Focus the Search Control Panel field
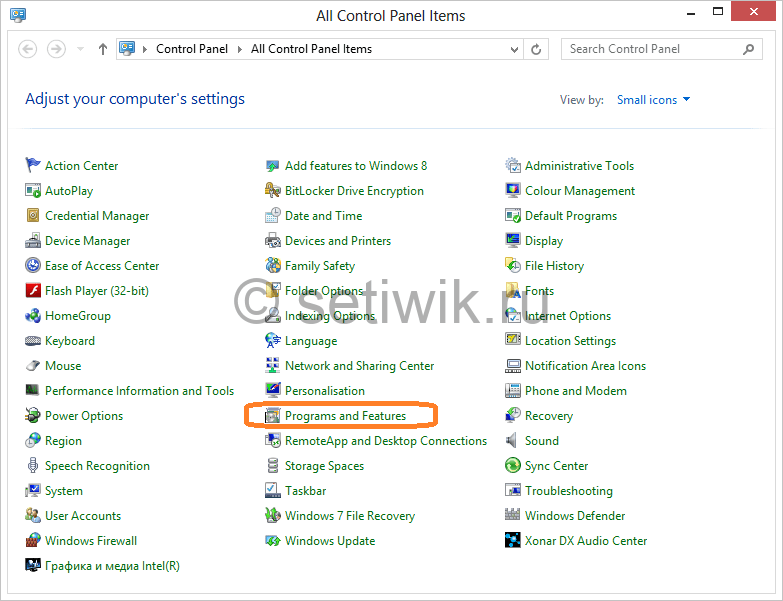Viewport: 783px width, 601px height. (662, 49)
